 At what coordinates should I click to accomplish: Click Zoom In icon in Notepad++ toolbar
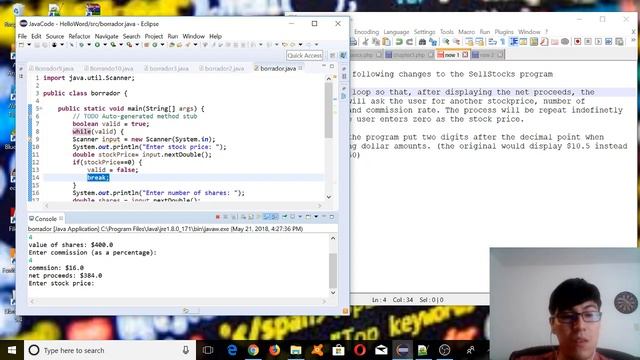(x=446, y=42)
